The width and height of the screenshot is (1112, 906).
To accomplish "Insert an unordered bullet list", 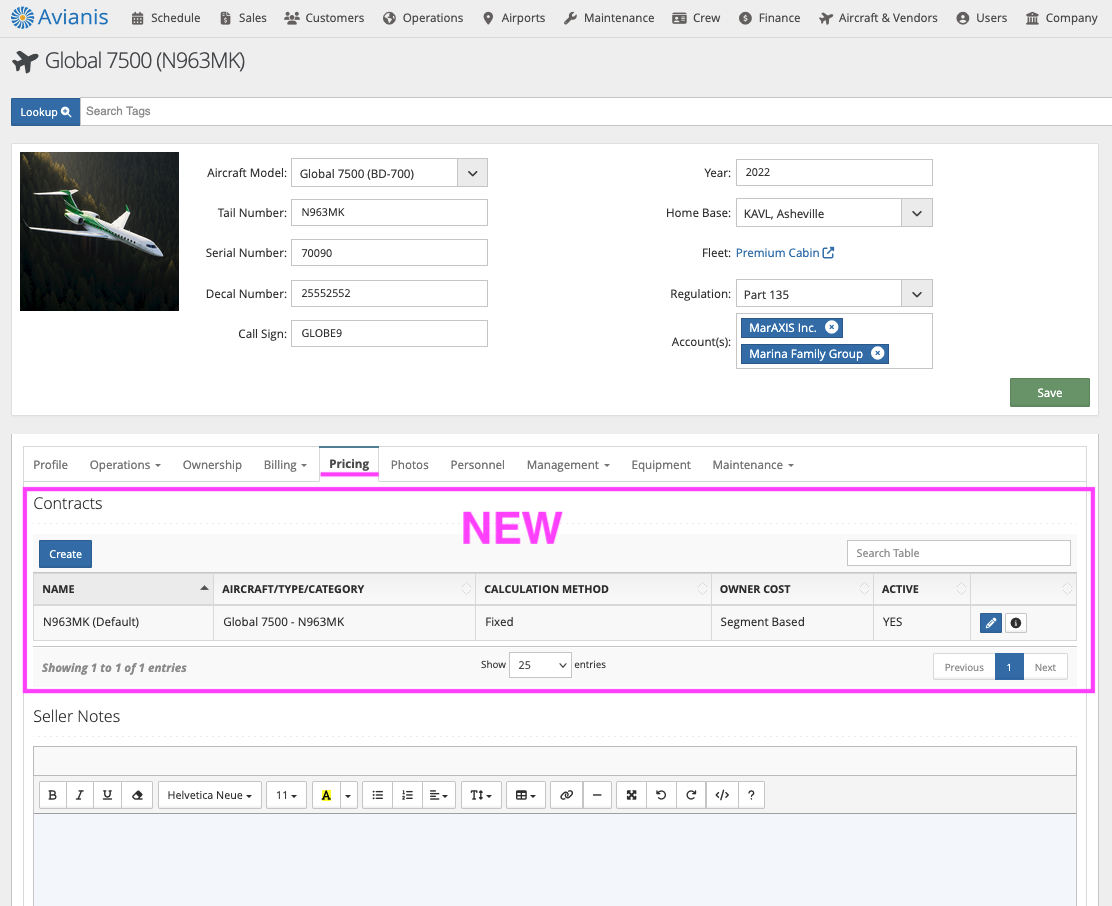I will tap(377, 795).
